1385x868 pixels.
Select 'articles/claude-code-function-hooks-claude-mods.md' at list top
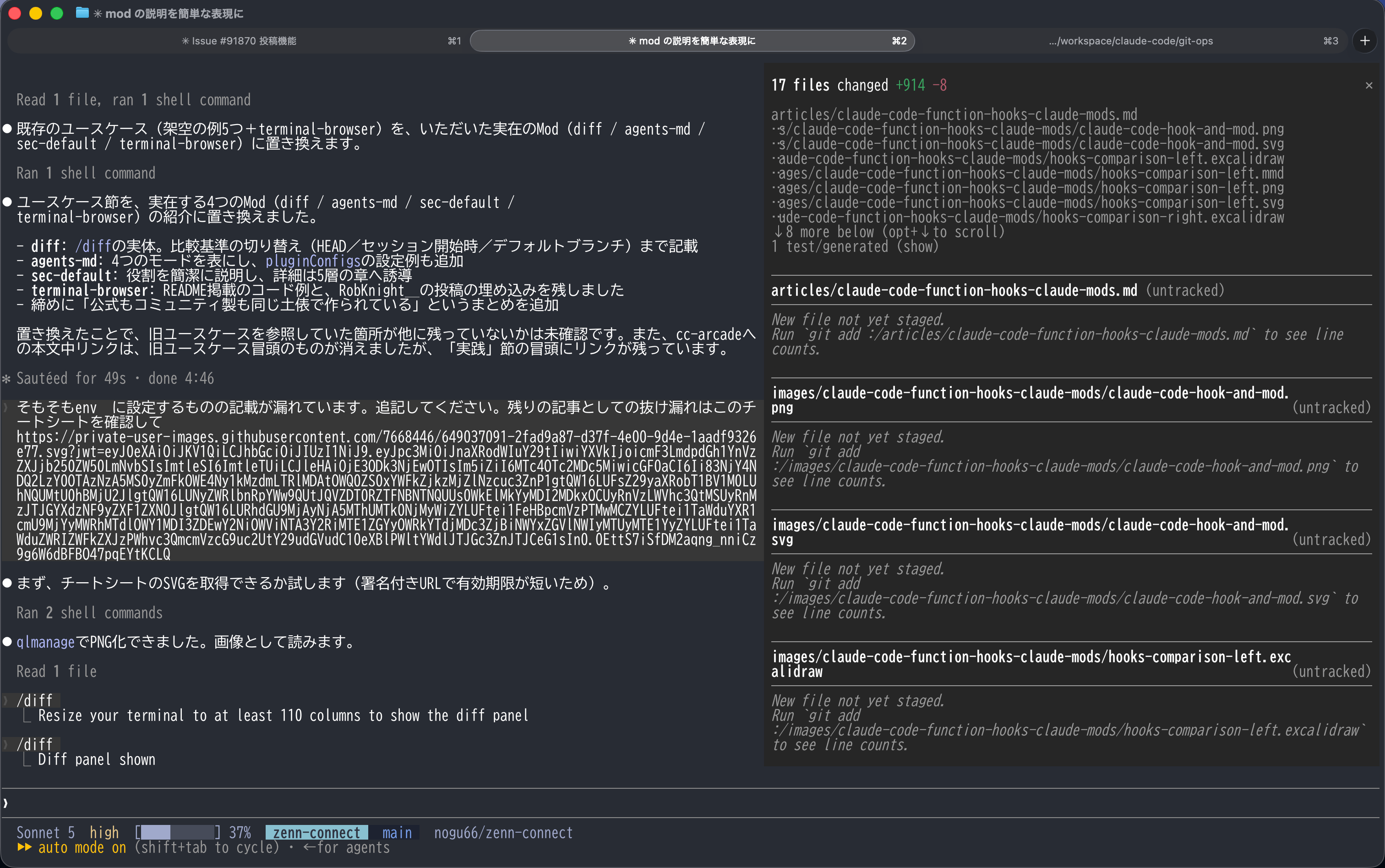pyautogui.click(x=954, y=114)
